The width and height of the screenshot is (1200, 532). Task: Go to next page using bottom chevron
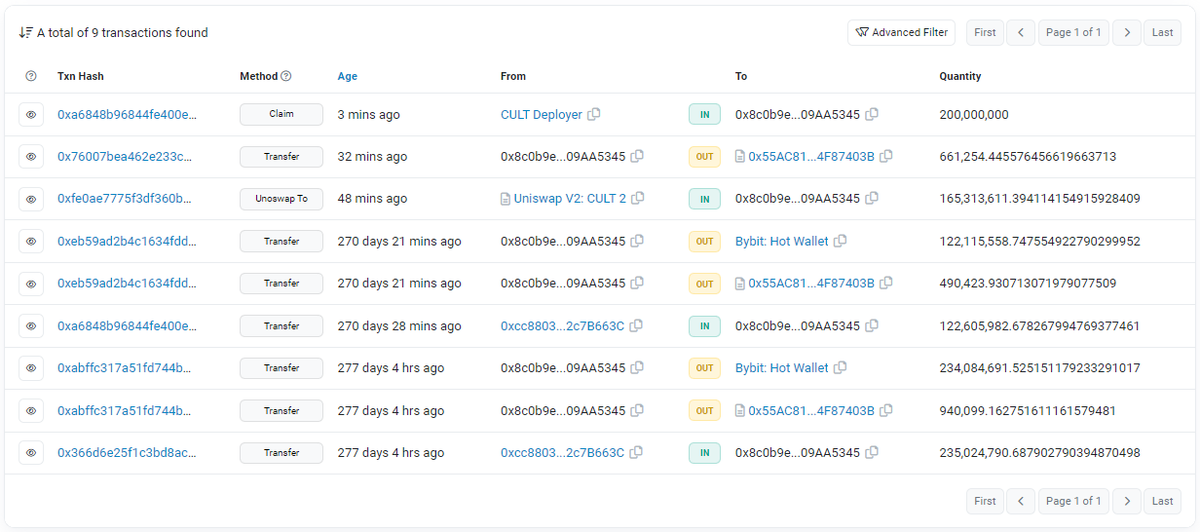tap(1127, 501)
